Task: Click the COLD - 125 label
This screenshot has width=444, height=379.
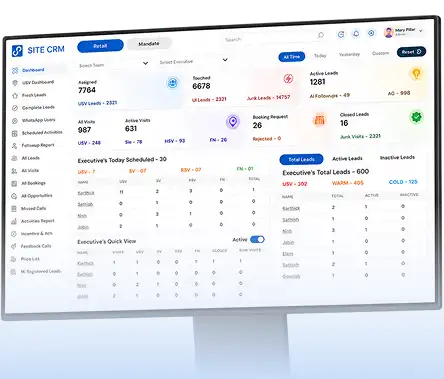Action: 403,182
